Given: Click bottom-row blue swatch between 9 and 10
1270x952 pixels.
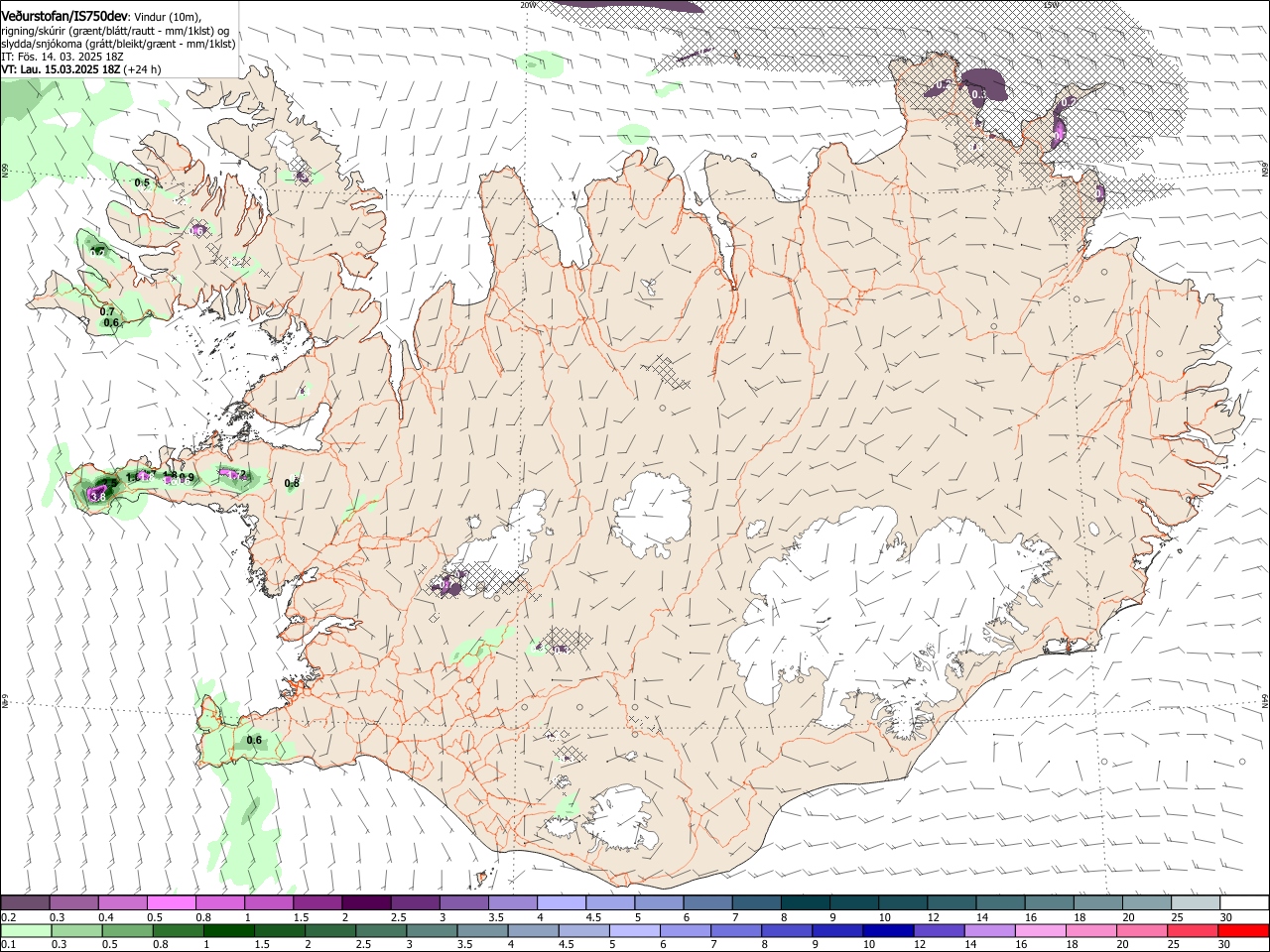Looking at the screenshot, I should click(837, 930).
